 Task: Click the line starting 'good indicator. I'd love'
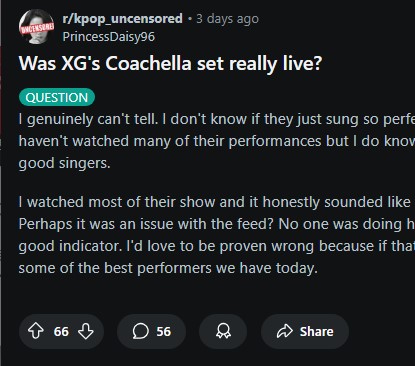coord(217,246)
